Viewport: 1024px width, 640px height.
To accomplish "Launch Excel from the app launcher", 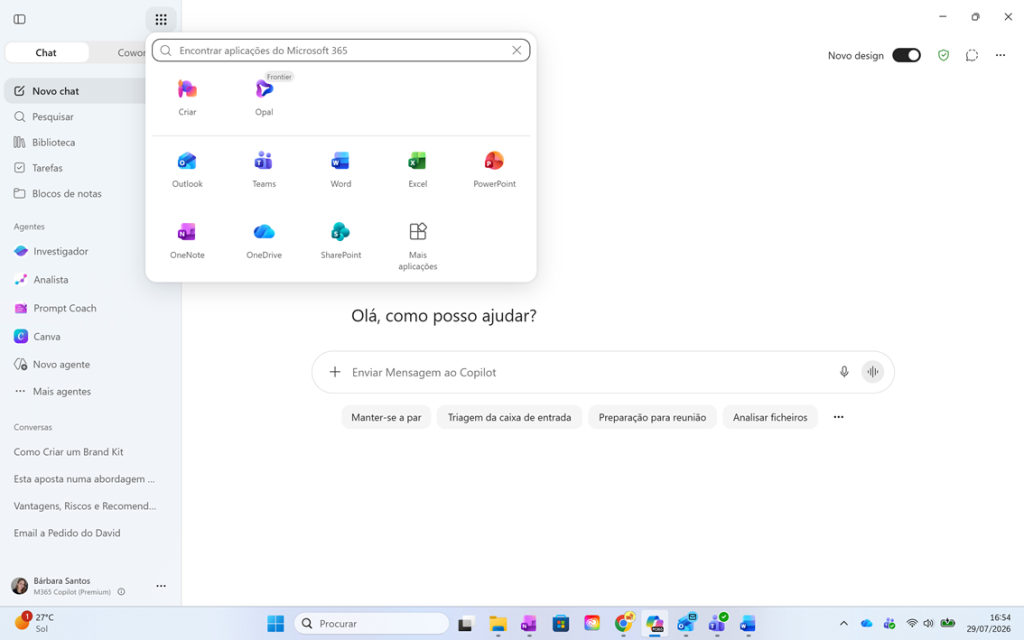I will tap(417, 169).
